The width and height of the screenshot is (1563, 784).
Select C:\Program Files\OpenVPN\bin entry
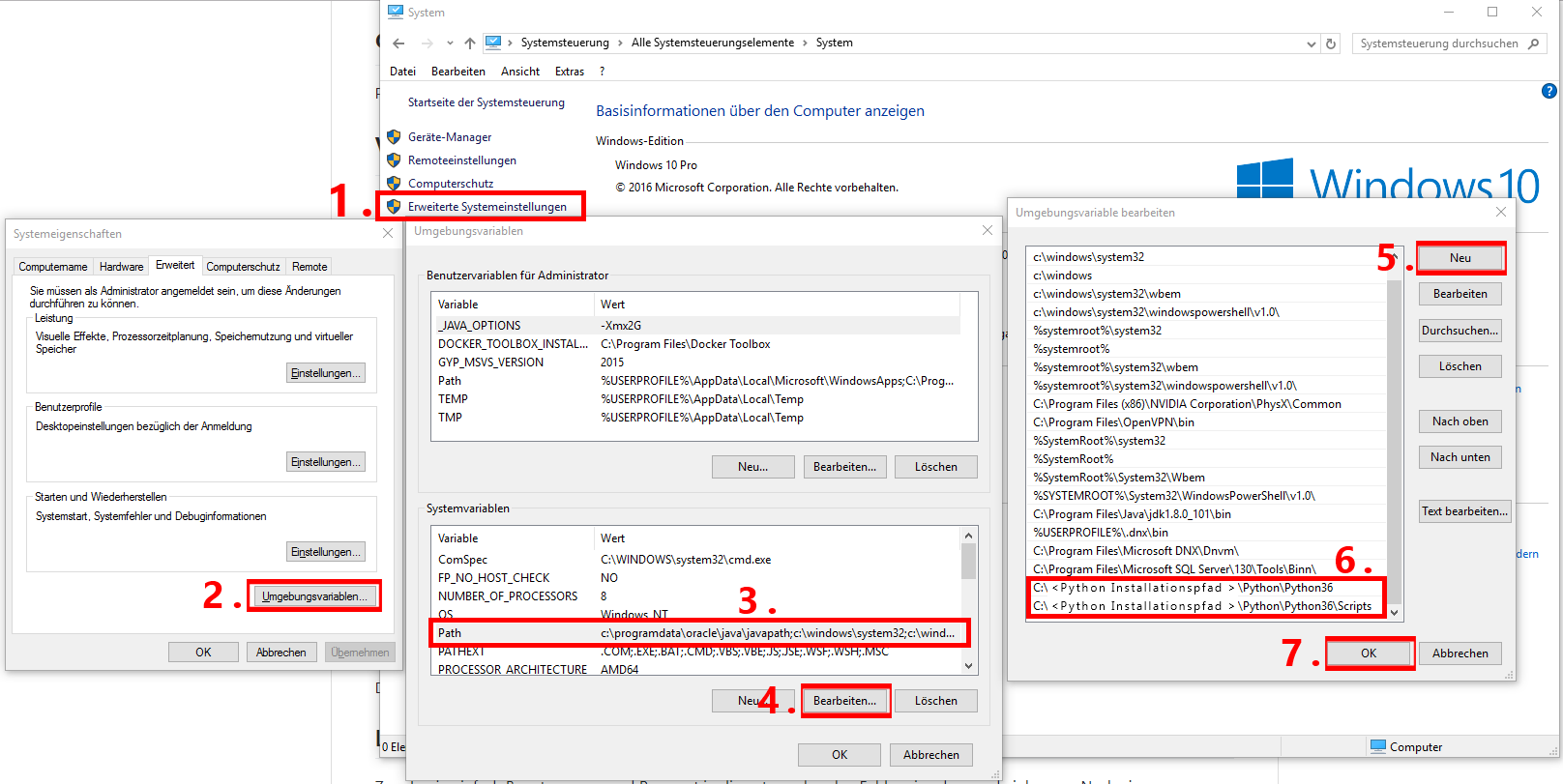point(1207,422)
